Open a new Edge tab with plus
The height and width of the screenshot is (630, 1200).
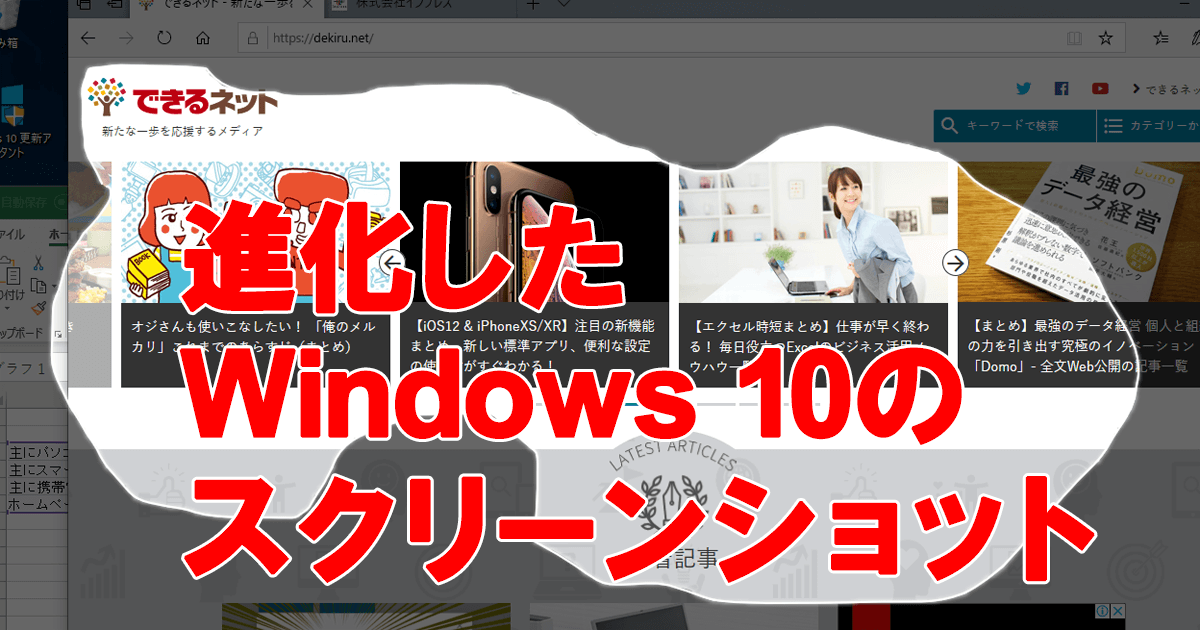pyautogui.click(x=533, y=4)
